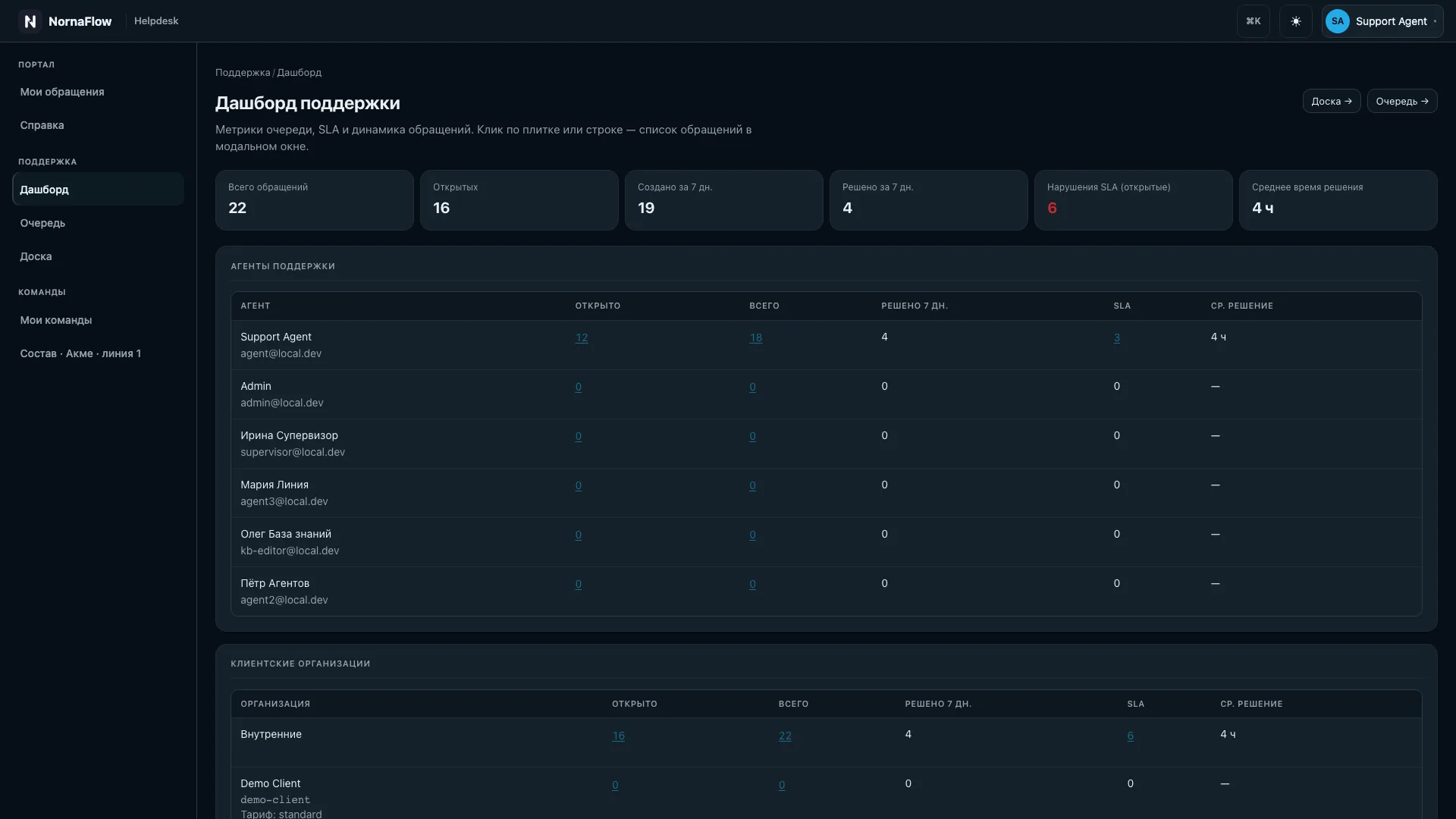
Task: Click Поддержка breadcrumb link
Action: tap(243, 73)
